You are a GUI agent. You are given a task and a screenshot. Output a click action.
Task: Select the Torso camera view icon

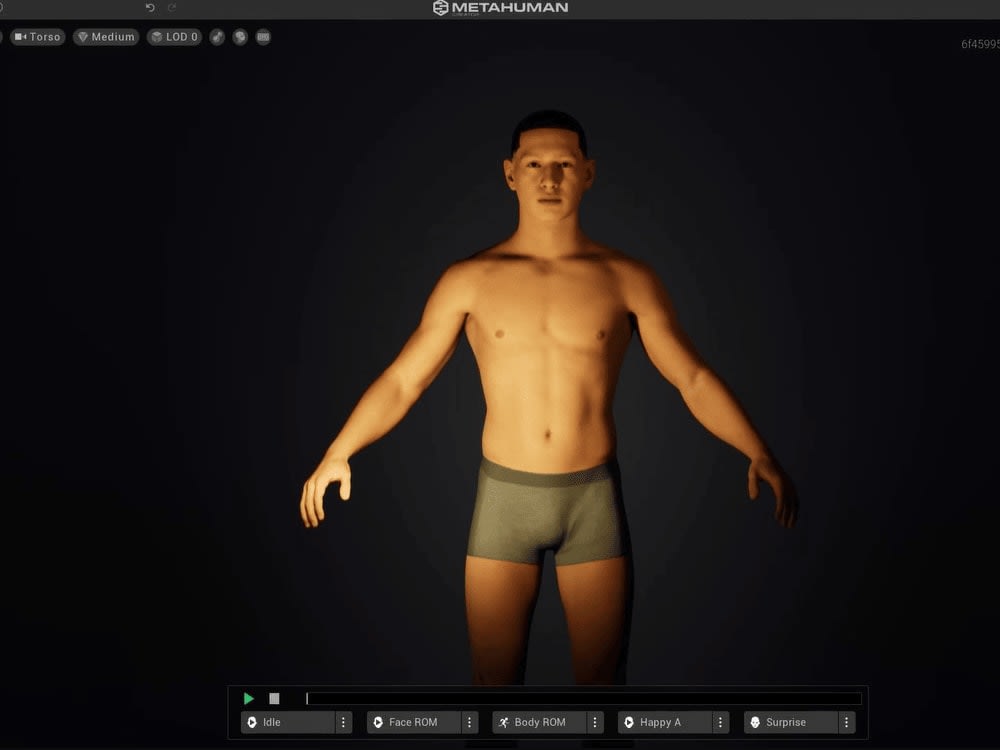coord(18,37)
